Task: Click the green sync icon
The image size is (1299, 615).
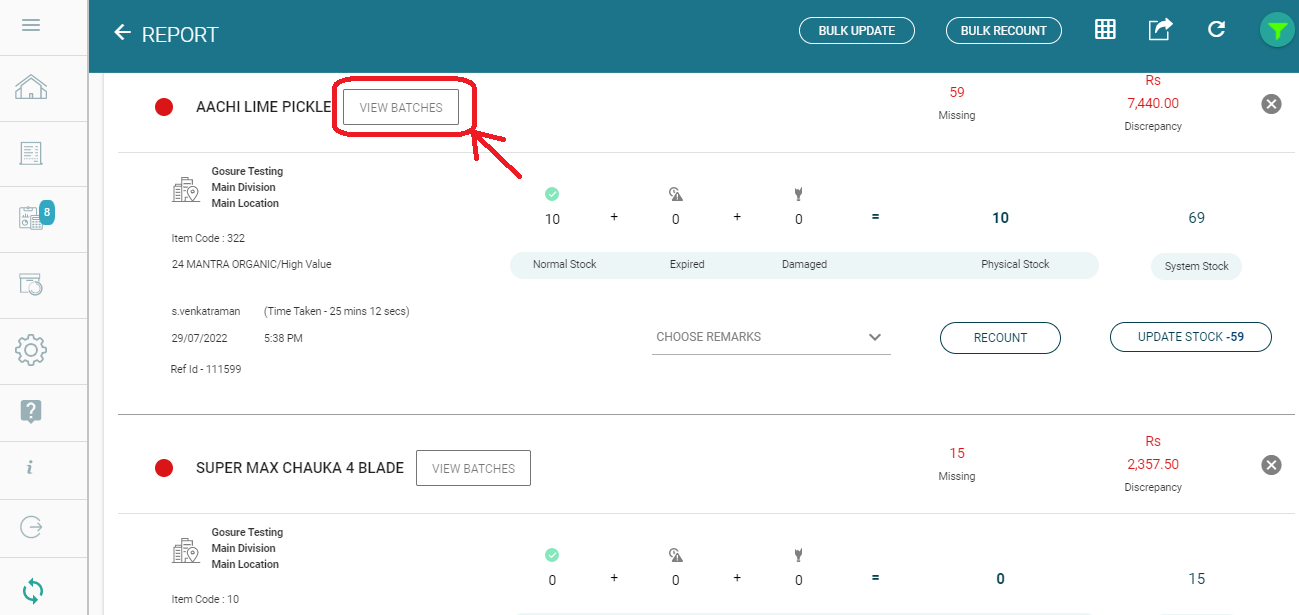Action: [33, 590]
